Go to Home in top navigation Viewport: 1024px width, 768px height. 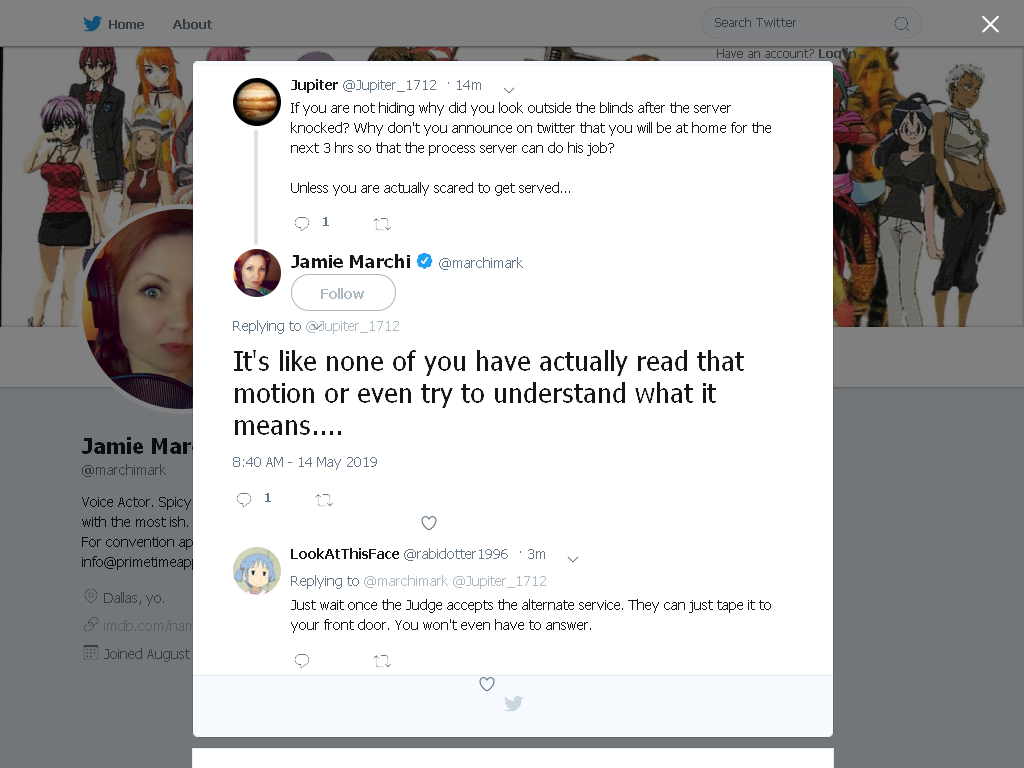pyautogui.click(x=126, y=24)
